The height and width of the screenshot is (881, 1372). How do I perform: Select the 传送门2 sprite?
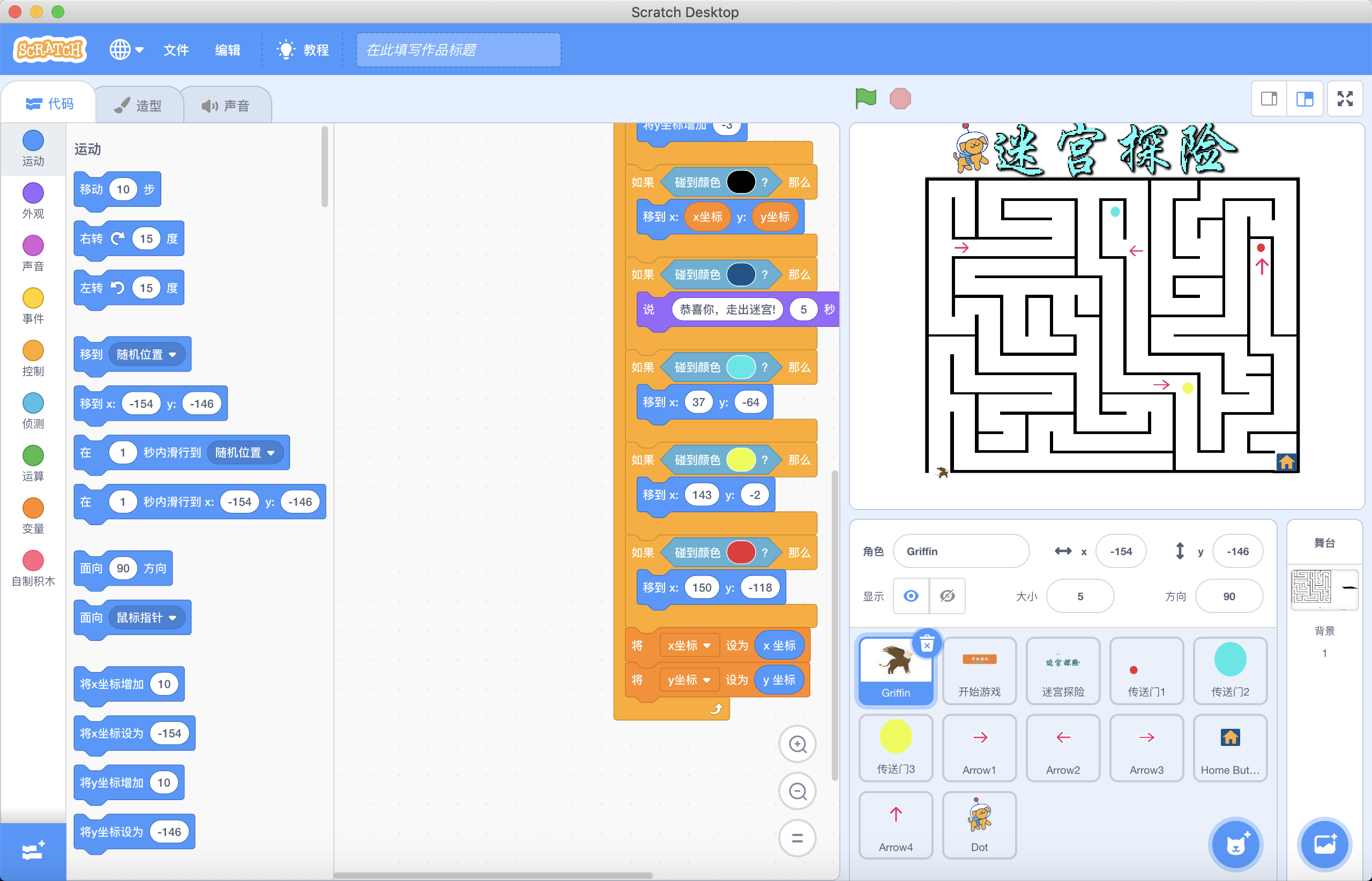[1230, 670]
